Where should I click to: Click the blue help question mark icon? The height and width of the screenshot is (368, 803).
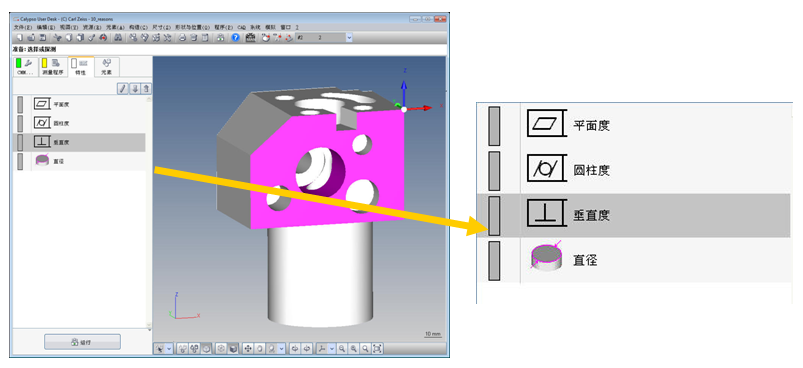(x=235, y=37)
